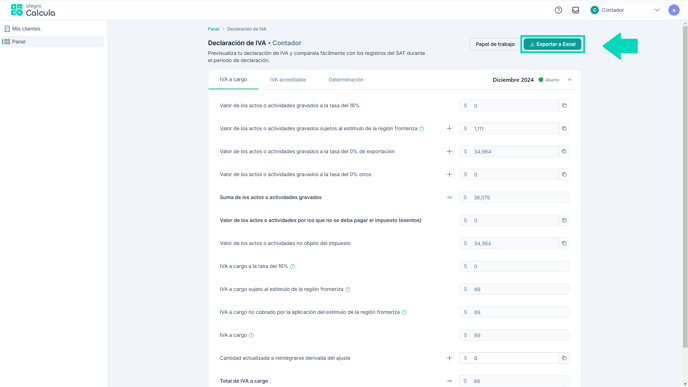Click Mis clientes sidebar icon

point(7,29)
